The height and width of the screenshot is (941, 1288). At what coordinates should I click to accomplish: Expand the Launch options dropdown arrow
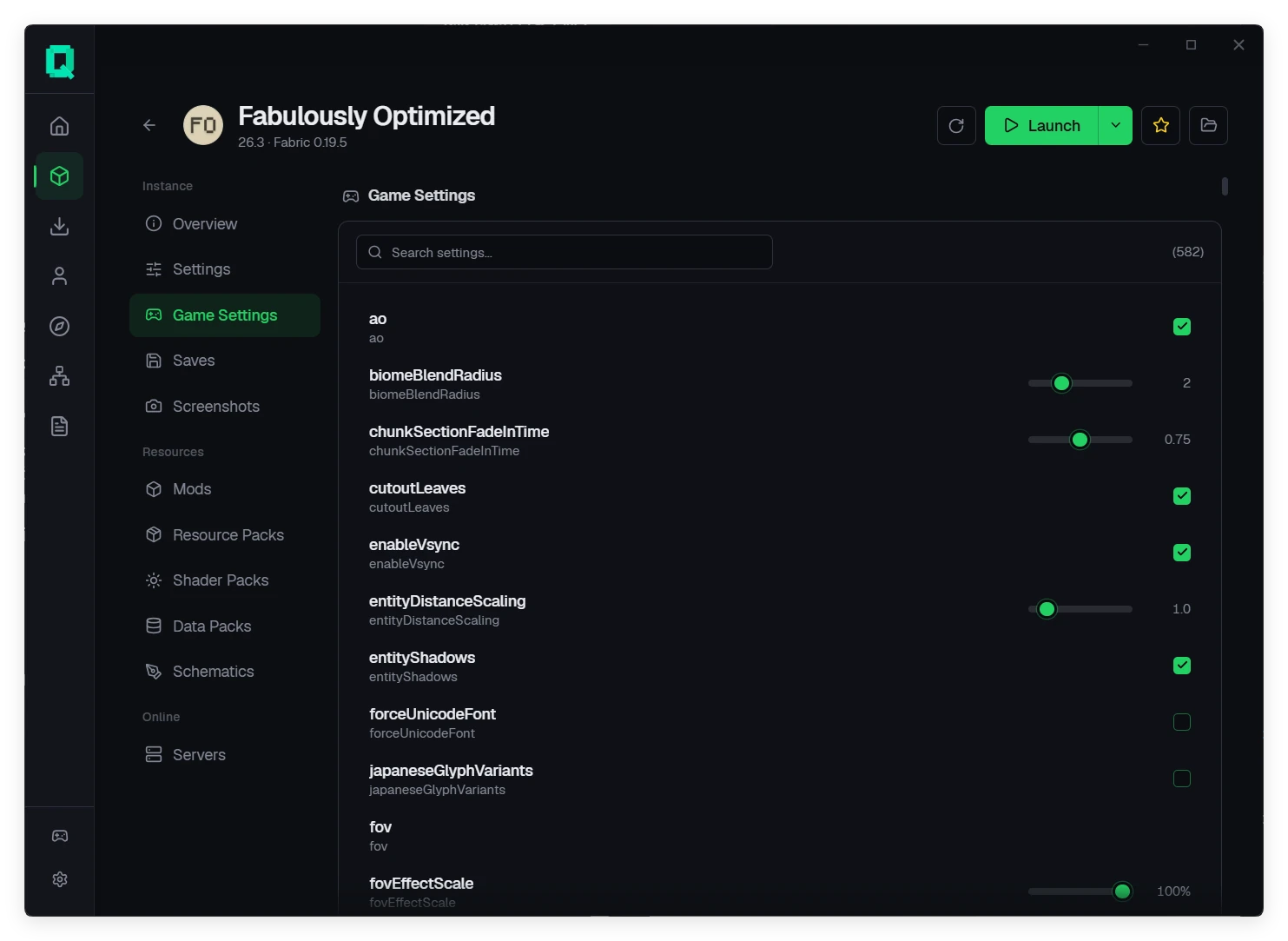coord(1115,125)
